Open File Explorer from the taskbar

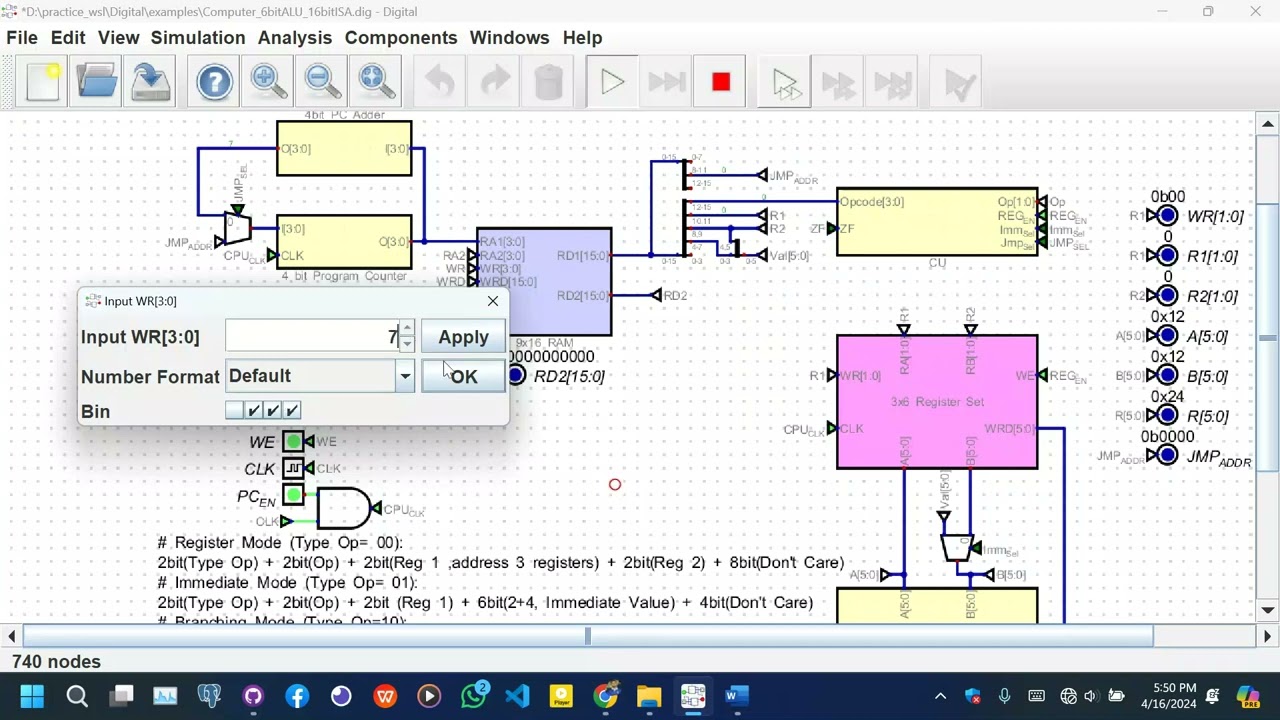[649, 696]
